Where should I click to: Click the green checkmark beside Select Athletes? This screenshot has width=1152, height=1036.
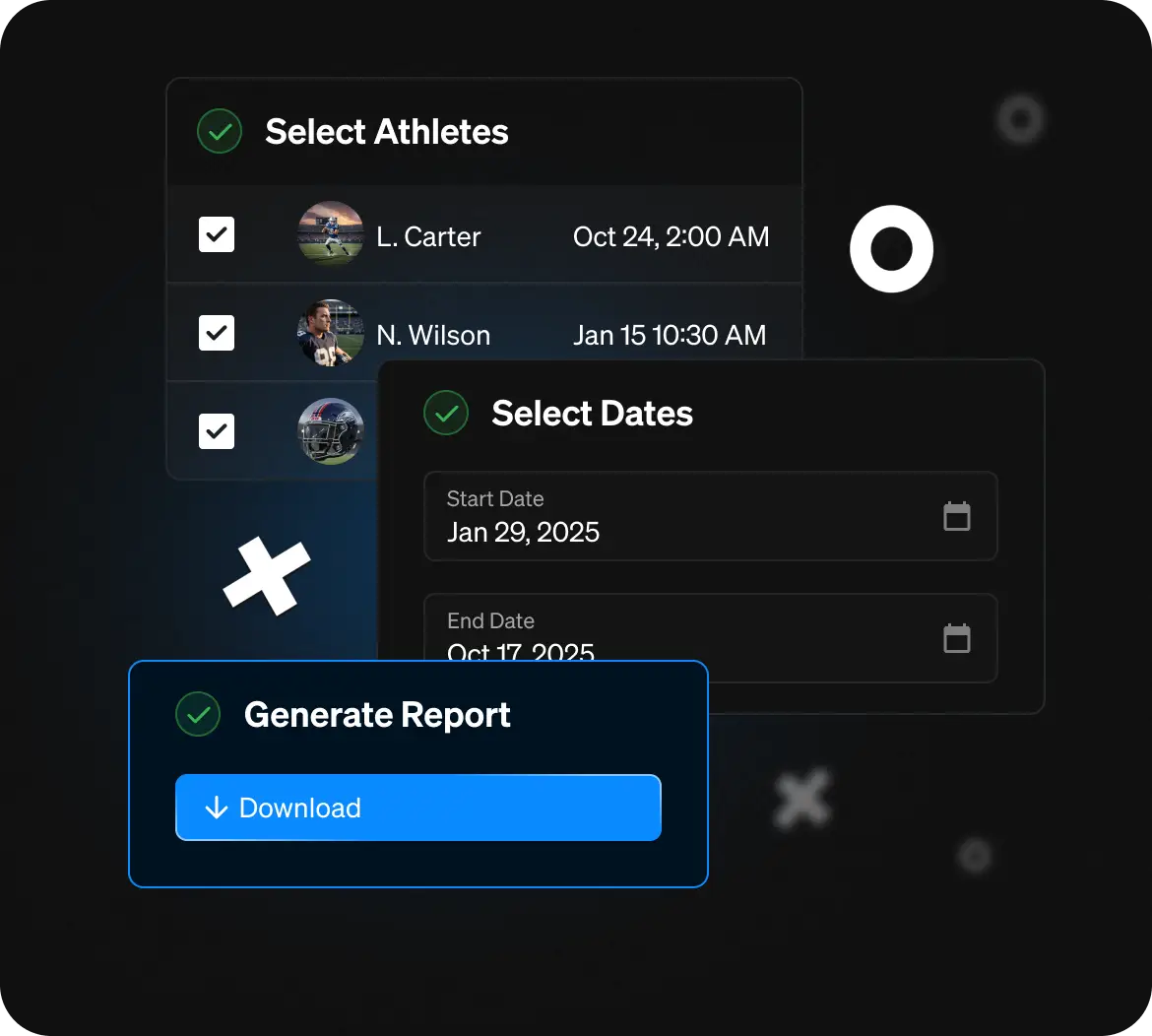tap(220, 131)
